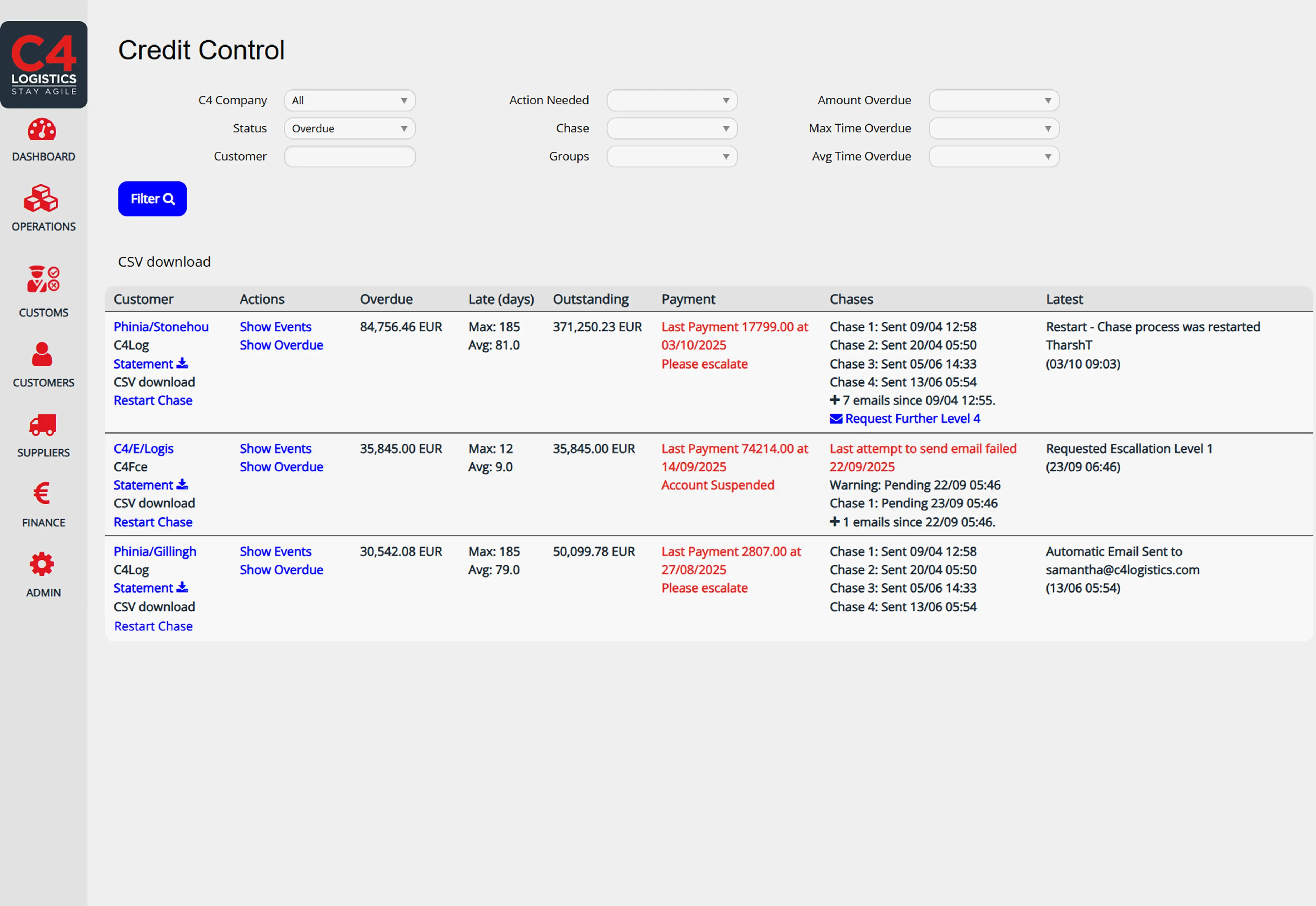This screenshot has width=1316, height=906.
Task: Click Restart Chase for Phinia/Stonehou
Action: 153,400
